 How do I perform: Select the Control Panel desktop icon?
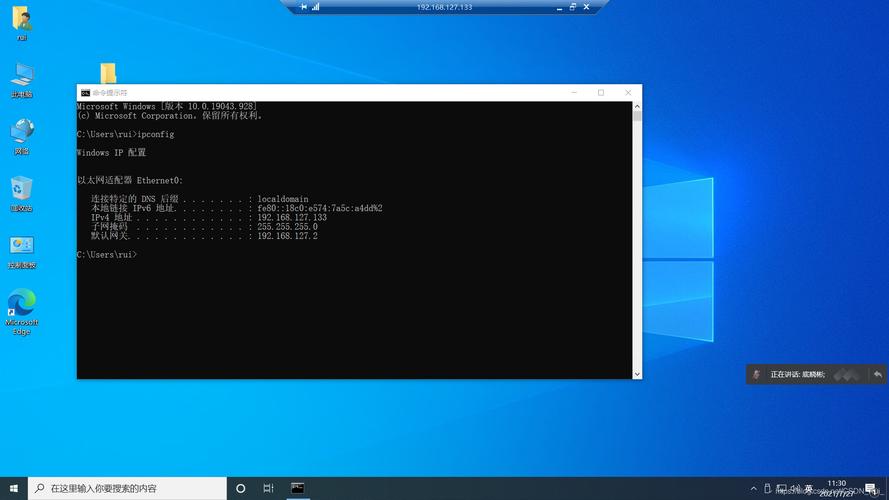[22, 252]
